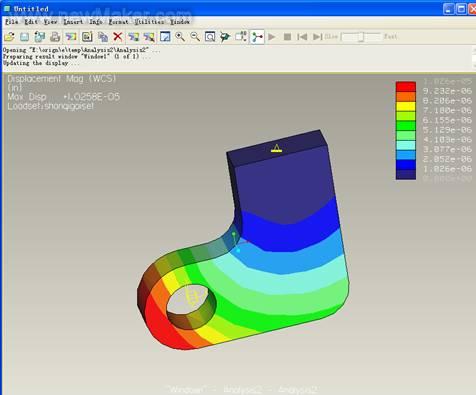Click the step forward animation button
The width and height of the screenshot is (476, 395).
pos(317,37)
